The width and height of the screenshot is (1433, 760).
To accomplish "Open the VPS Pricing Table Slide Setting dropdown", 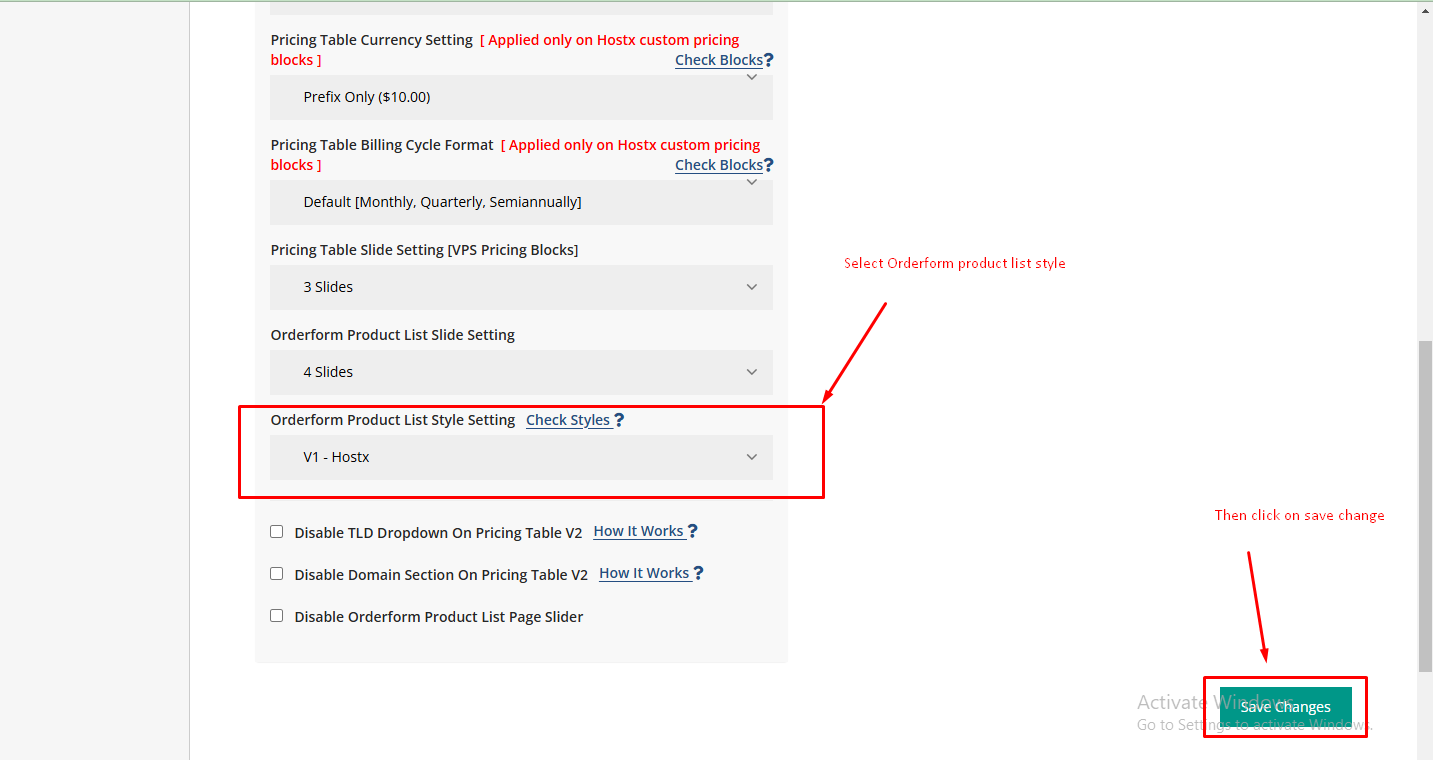I will click(x=521, y=287).
